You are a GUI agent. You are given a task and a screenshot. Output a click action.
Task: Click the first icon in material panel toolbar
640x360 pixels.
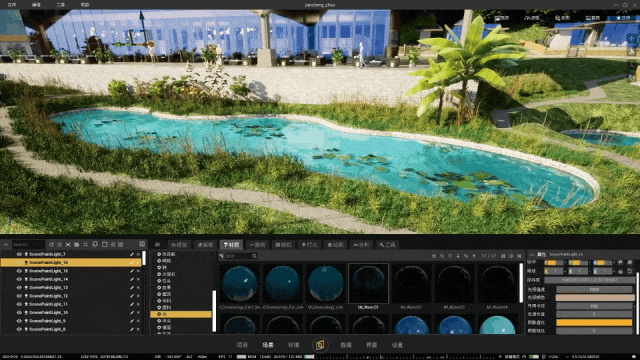point(434,256)
